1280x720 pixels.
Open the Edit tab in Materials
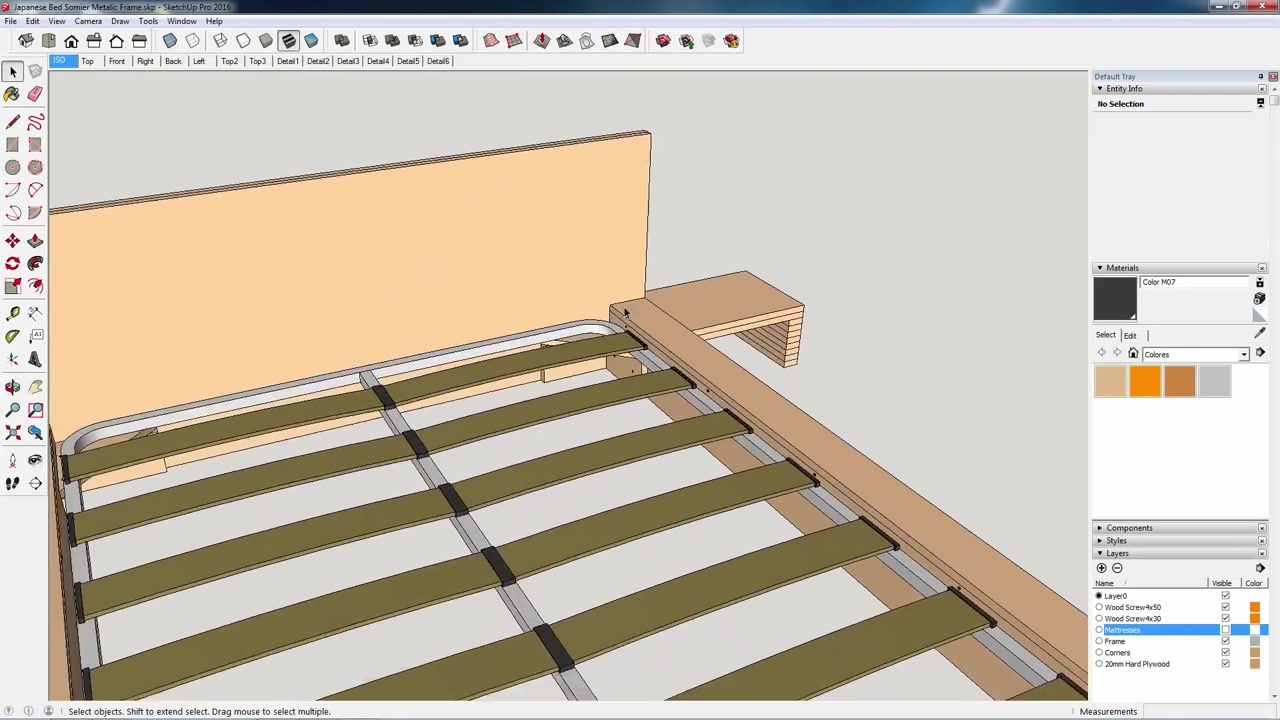point(1129,335)
